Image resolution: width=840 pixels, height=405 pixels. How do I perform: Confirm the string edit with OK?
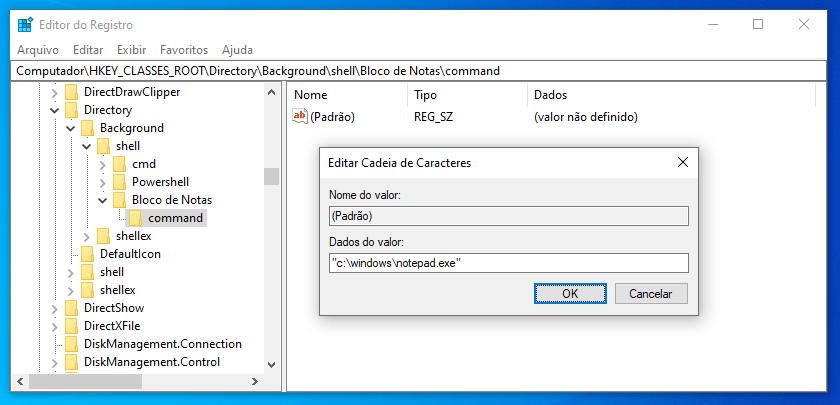pyautogui.click(x=570, y=294)
